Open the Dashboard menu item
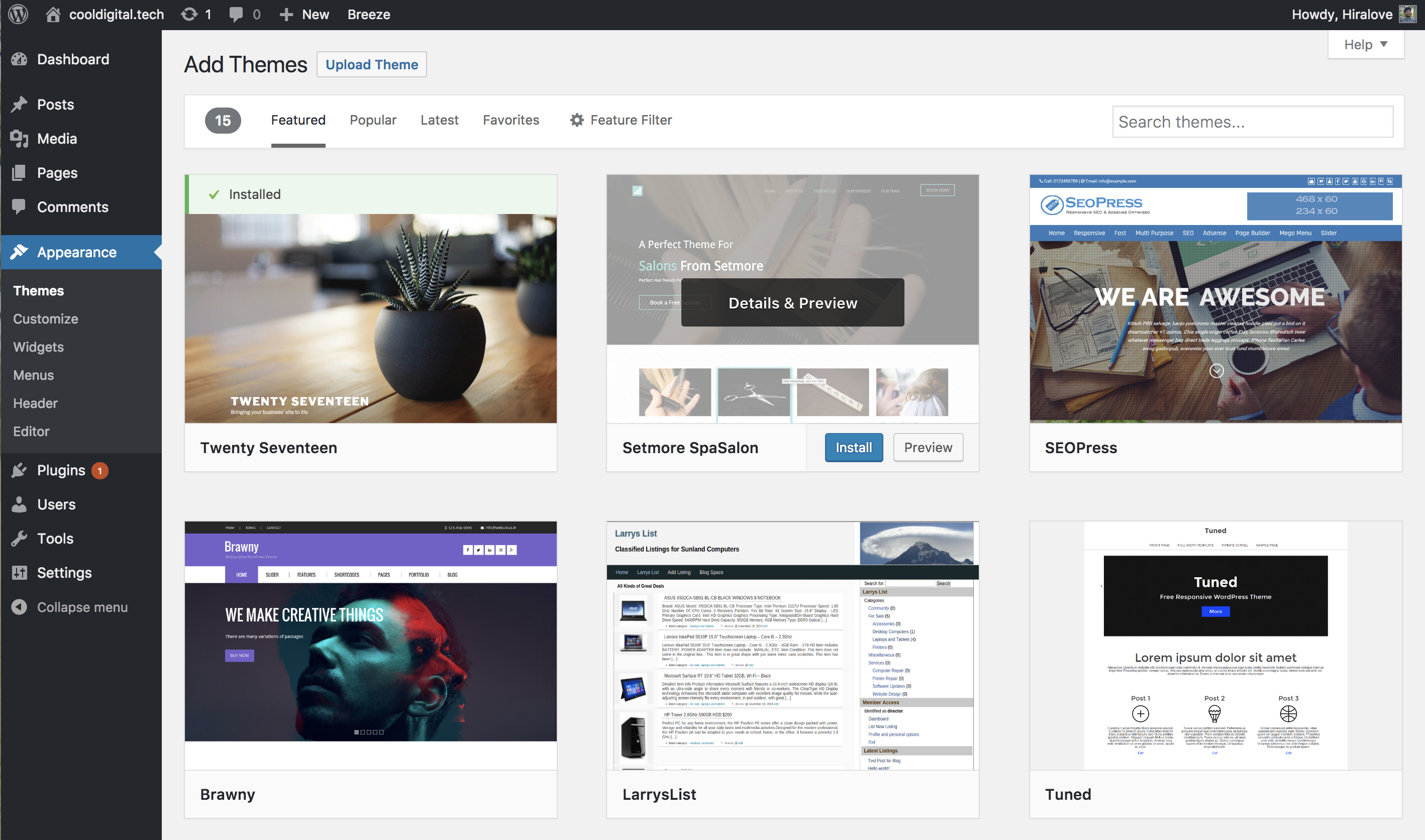Screen dimensions: 1425x840 81,59
